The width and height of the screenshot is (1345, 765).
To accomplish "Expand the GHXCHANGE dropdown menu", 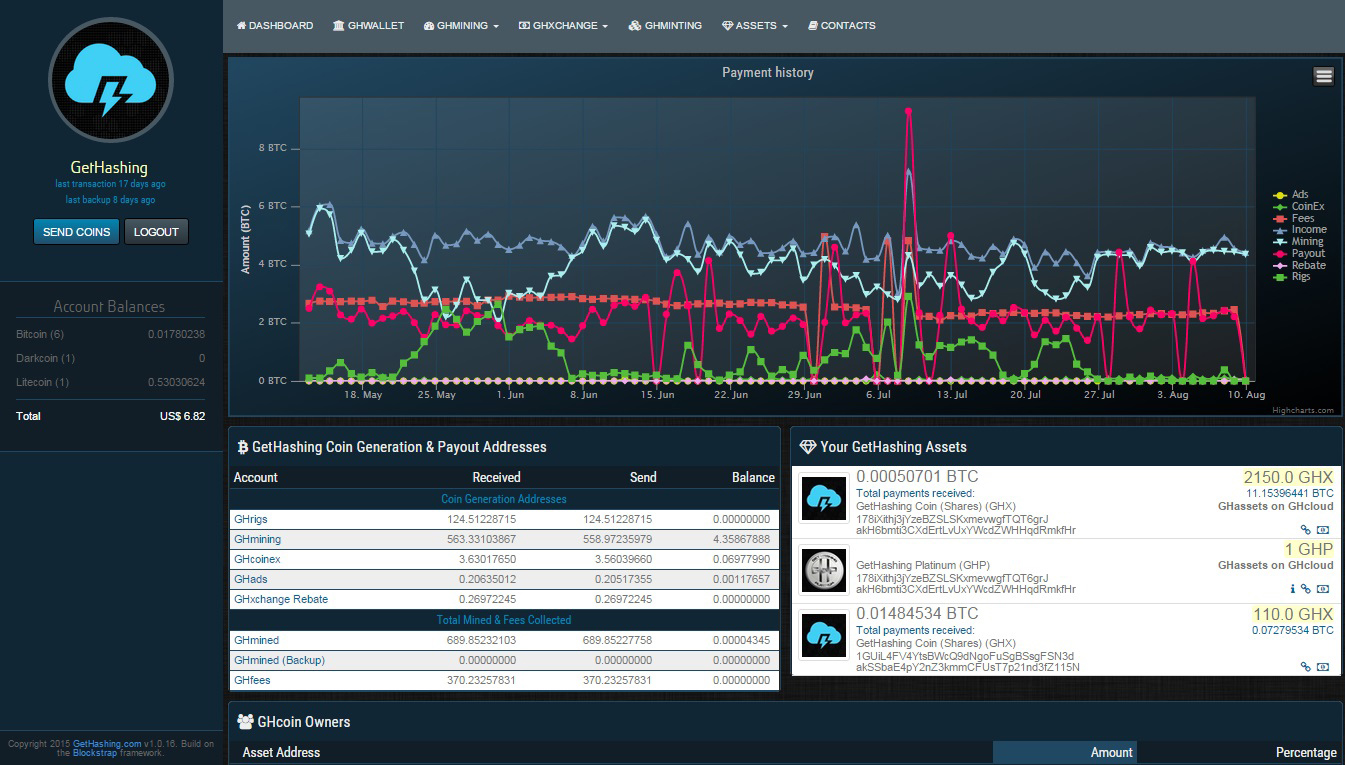I will [x=563, y=26].
